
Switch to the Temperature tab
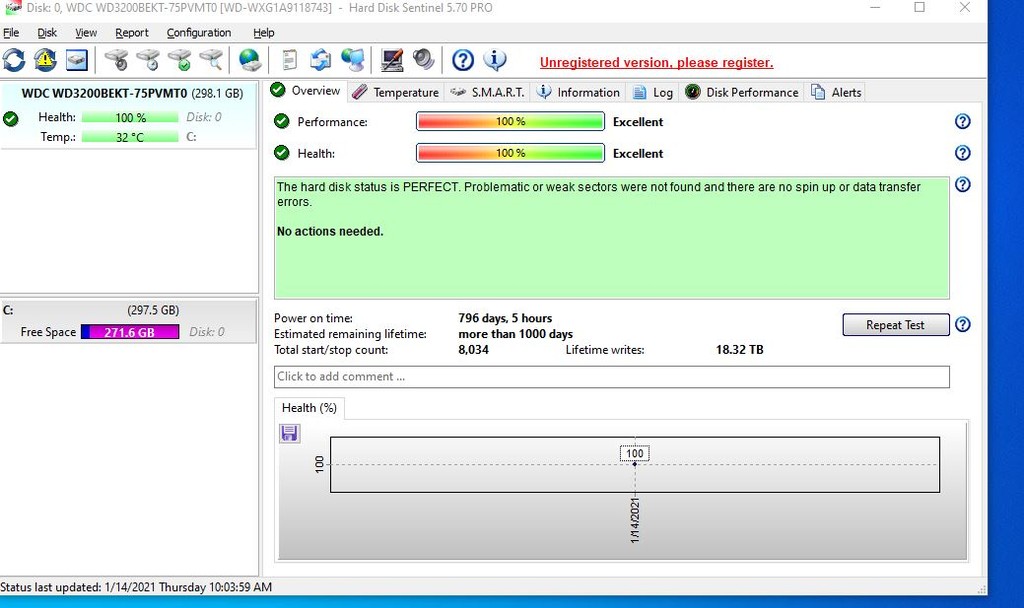point(396,92)
